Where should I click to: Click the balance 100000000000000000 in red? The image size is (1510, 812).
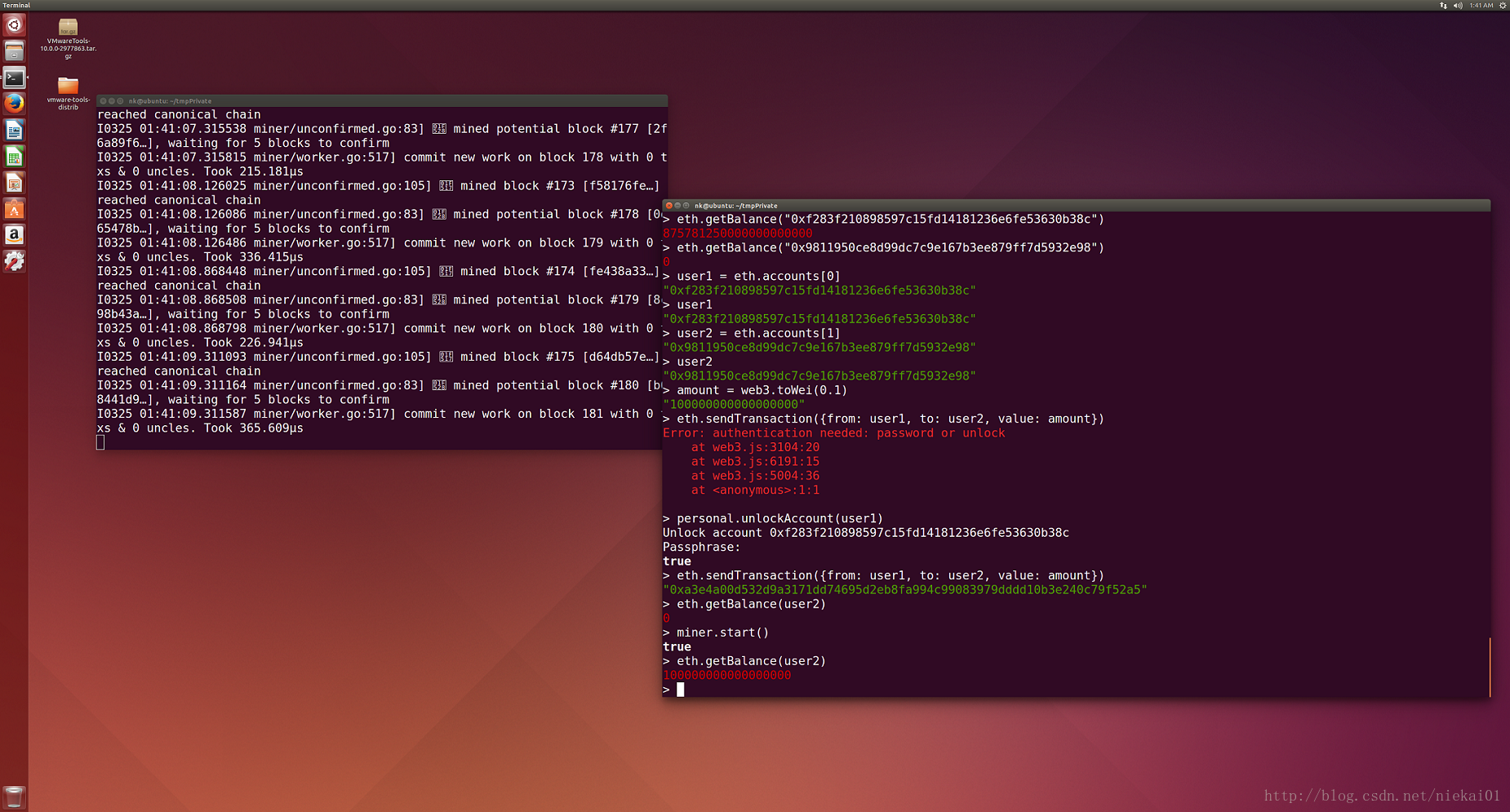pyautogui.click(x=726, y=675)
